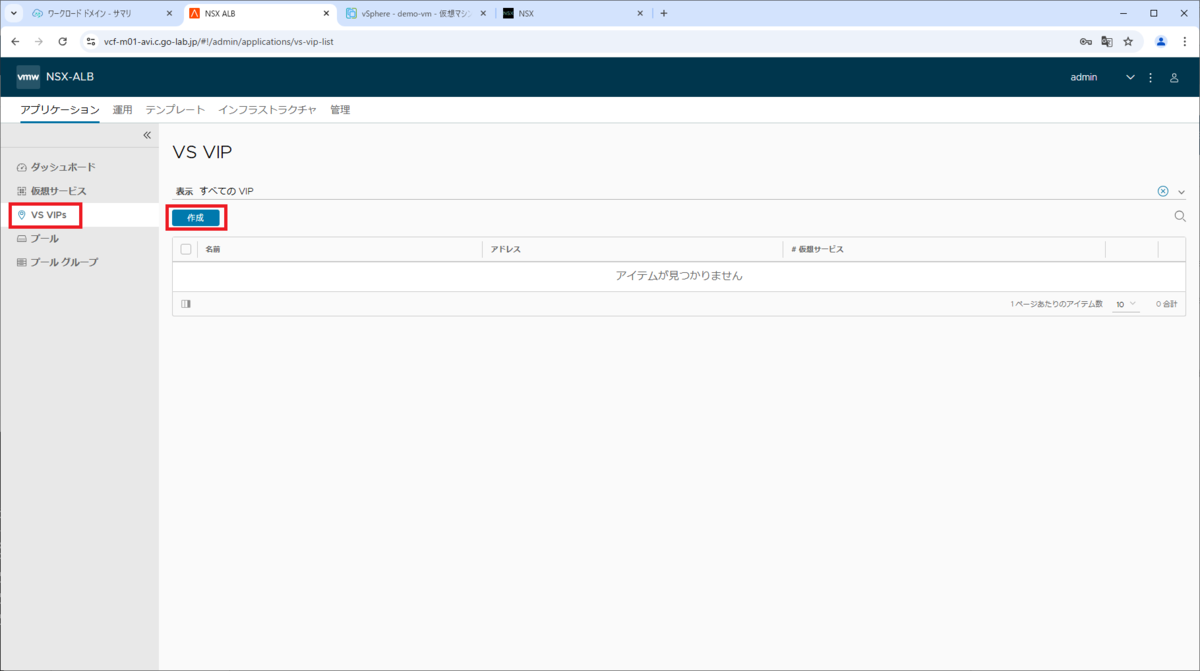Toggle the select-all checkbox in table header
The image size is (1200, 671).
(185, 249)
